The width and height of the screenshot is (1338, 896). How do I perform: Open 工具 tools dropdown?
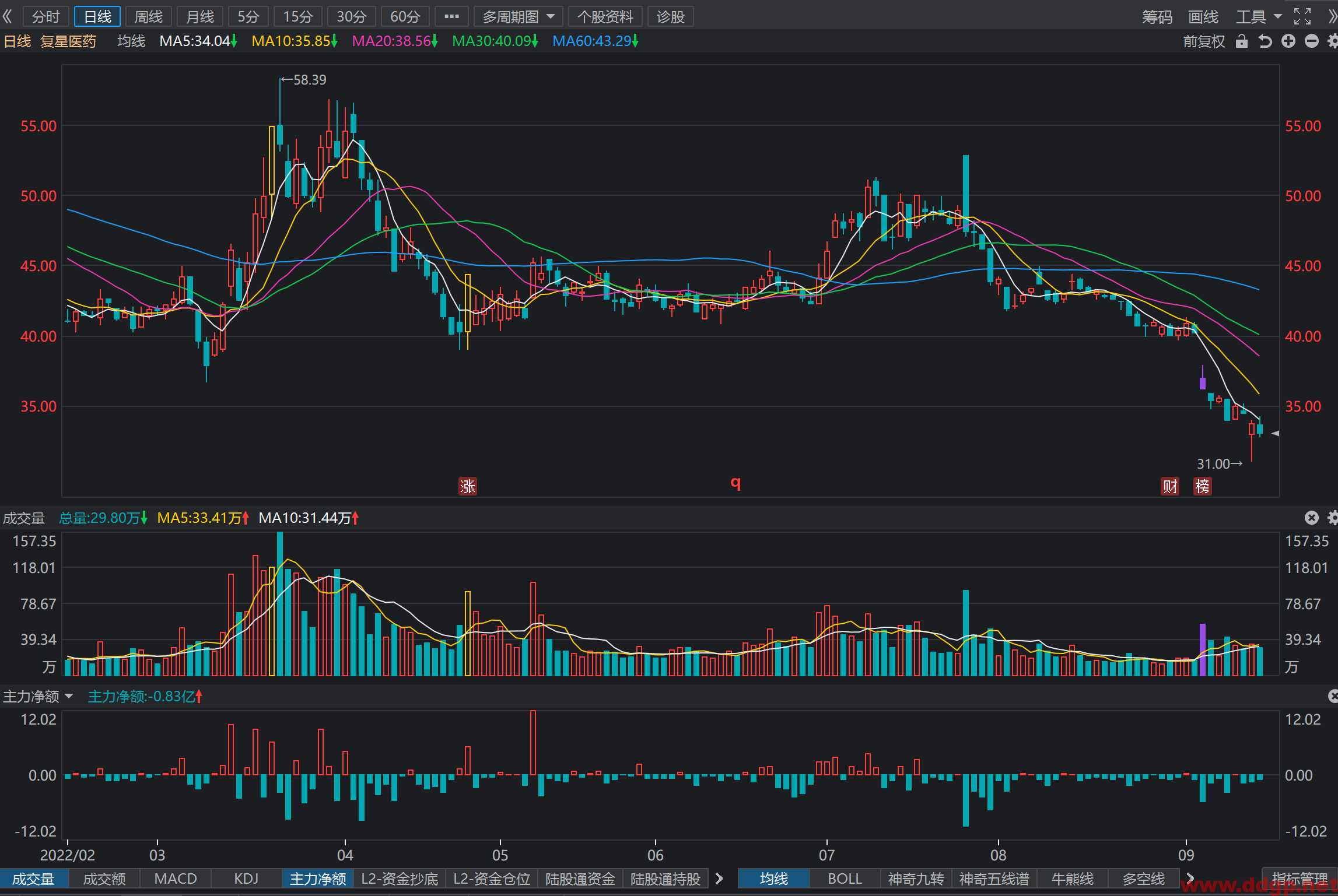click(x=1259, y=16)
